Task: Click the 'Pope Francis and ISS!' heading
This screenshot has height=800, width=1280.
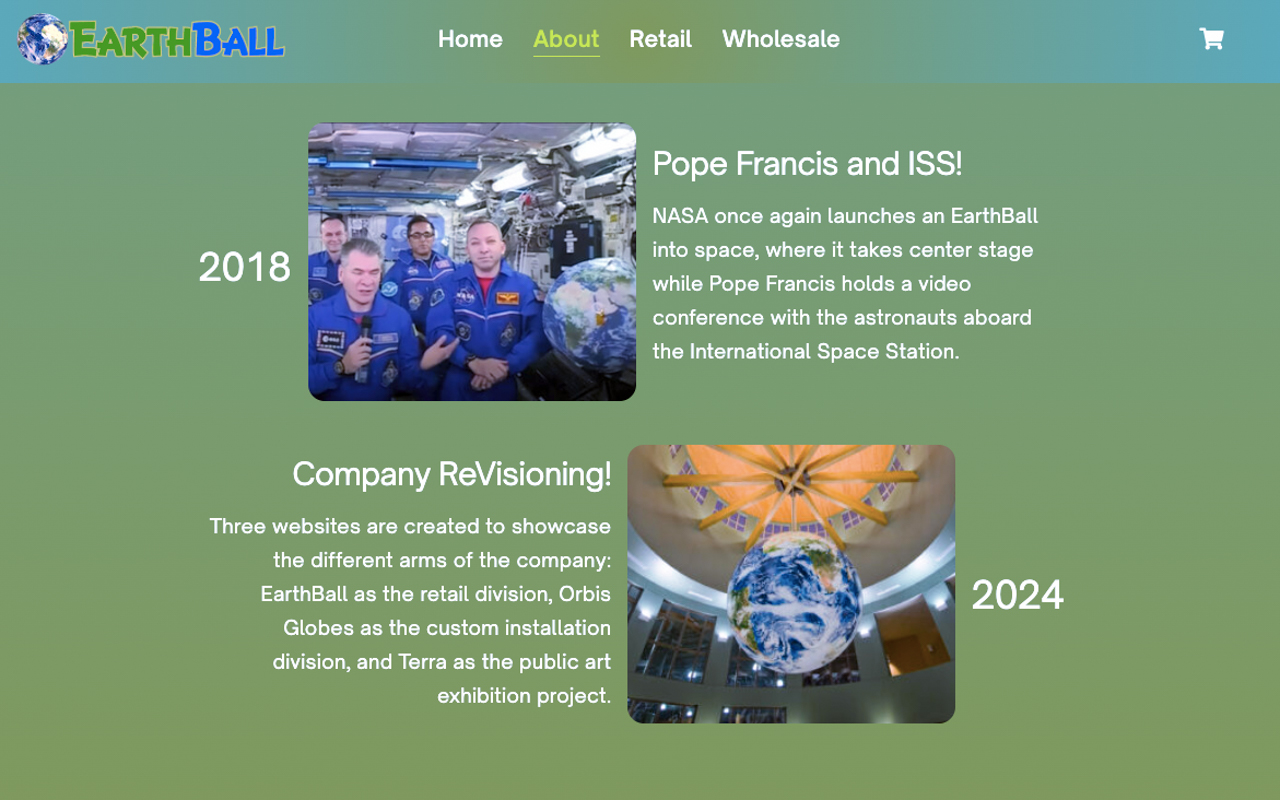Action: click(807, 163)
